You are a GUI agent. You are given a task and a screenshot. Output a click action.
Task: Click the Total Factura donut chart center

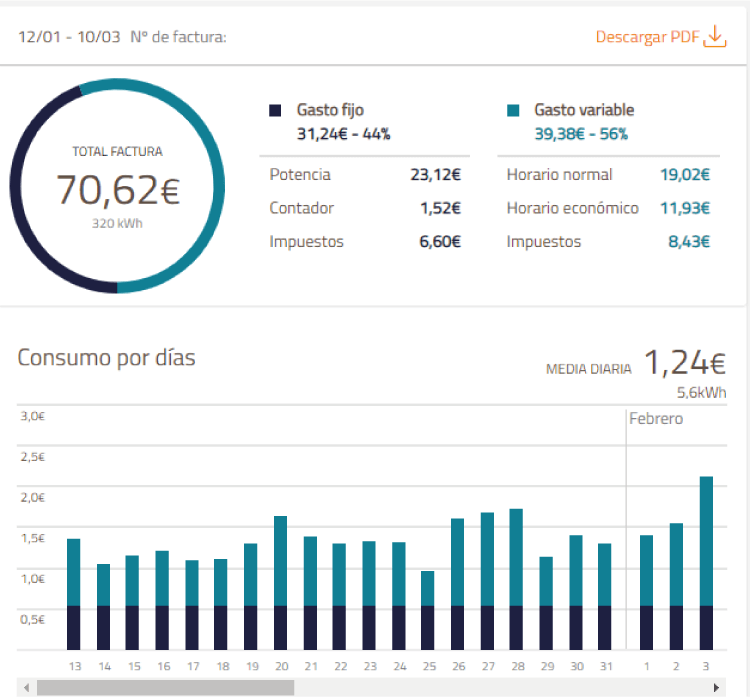pyautogui.click(x=117, y=188)
